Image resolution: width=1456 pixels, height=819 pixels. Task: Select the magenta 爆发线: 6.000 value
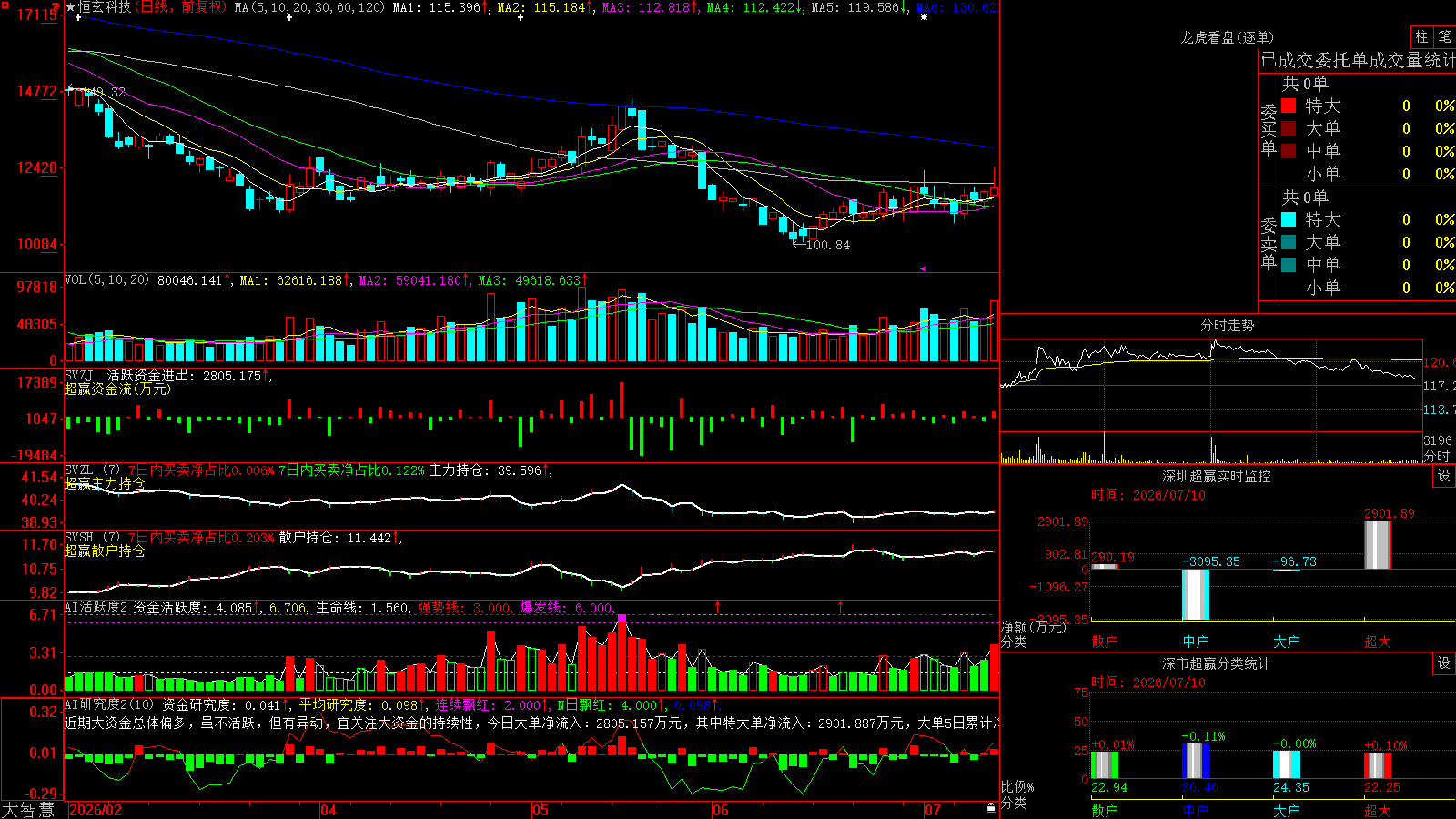[x=566, y=607]
